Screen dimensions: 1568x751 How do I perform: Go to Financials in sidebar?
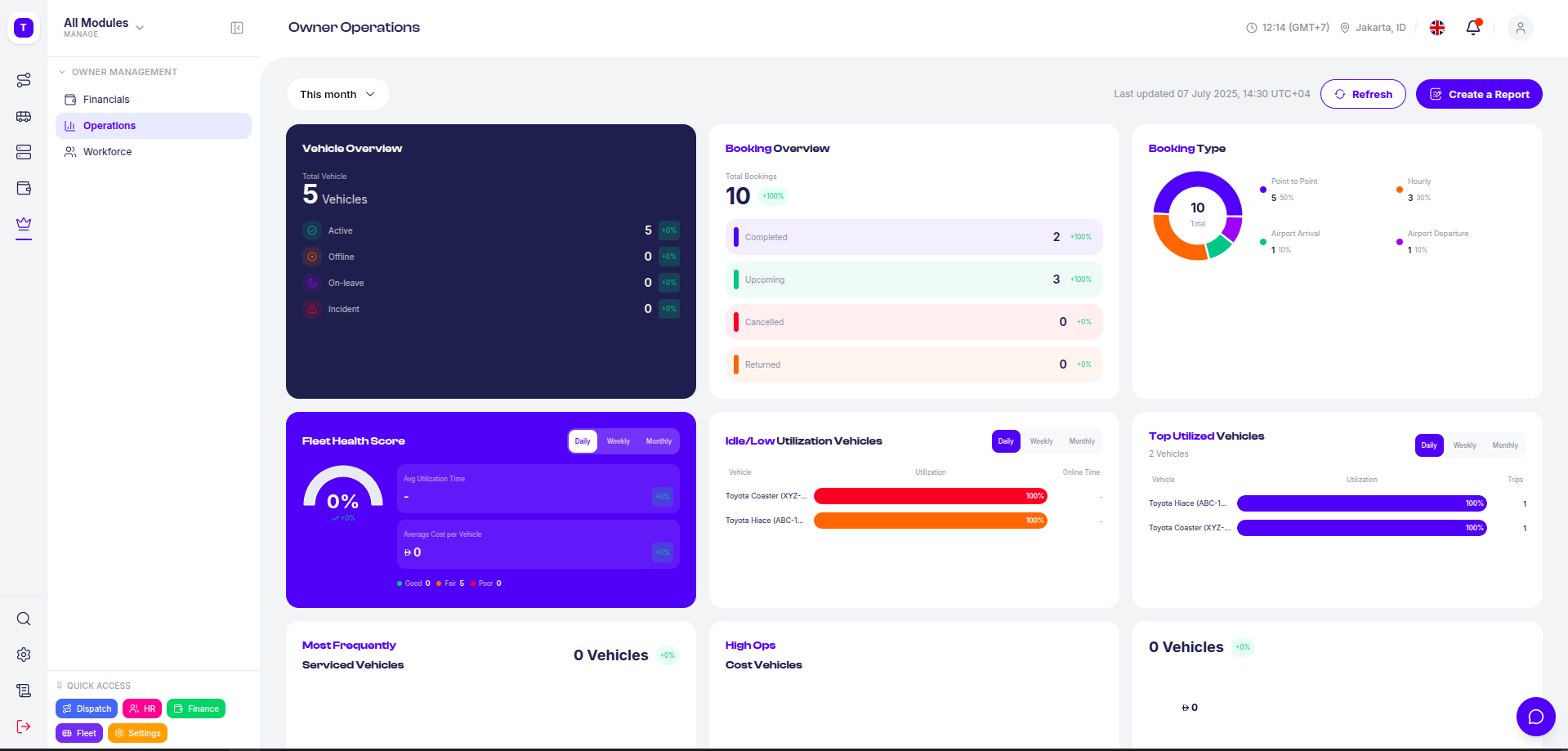[106, 100]
